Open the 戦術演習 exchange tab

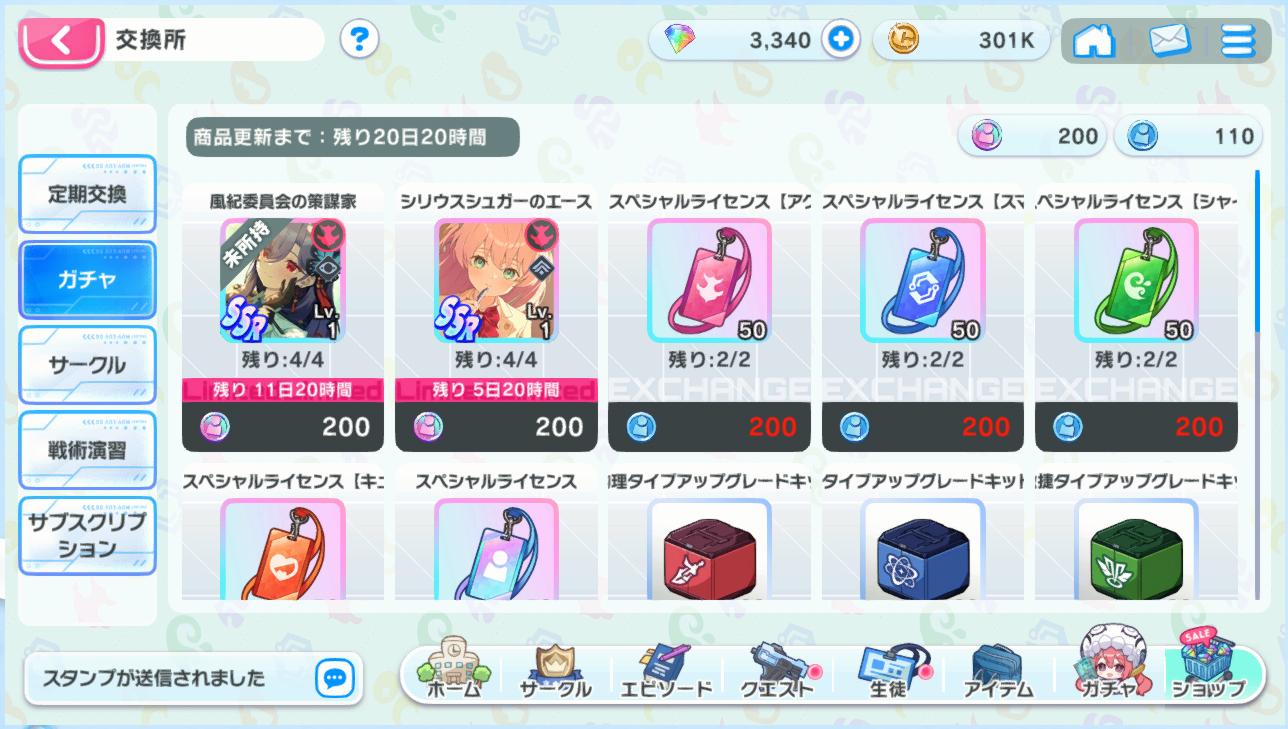[x=88, y=450]
